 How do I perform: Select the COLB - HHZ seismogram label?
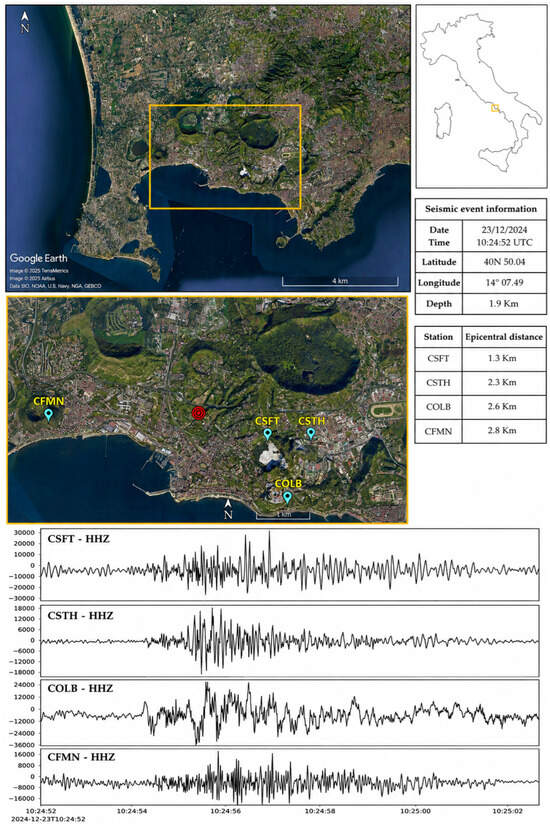point(80,688)
